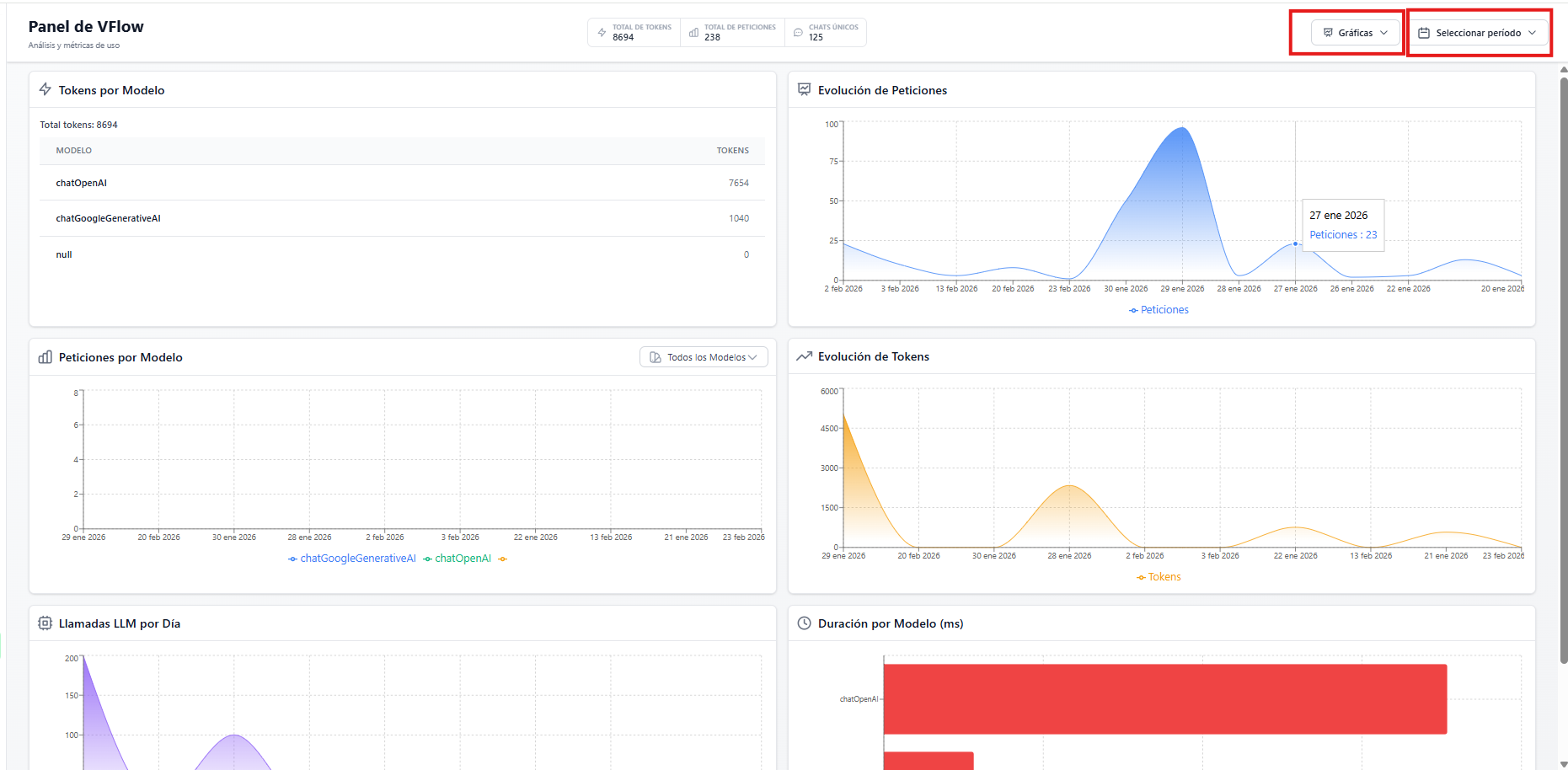Click the clock icon beside Duración por Modelo
This screenshot has height=770, width=1568.
[x=804, y=623]
